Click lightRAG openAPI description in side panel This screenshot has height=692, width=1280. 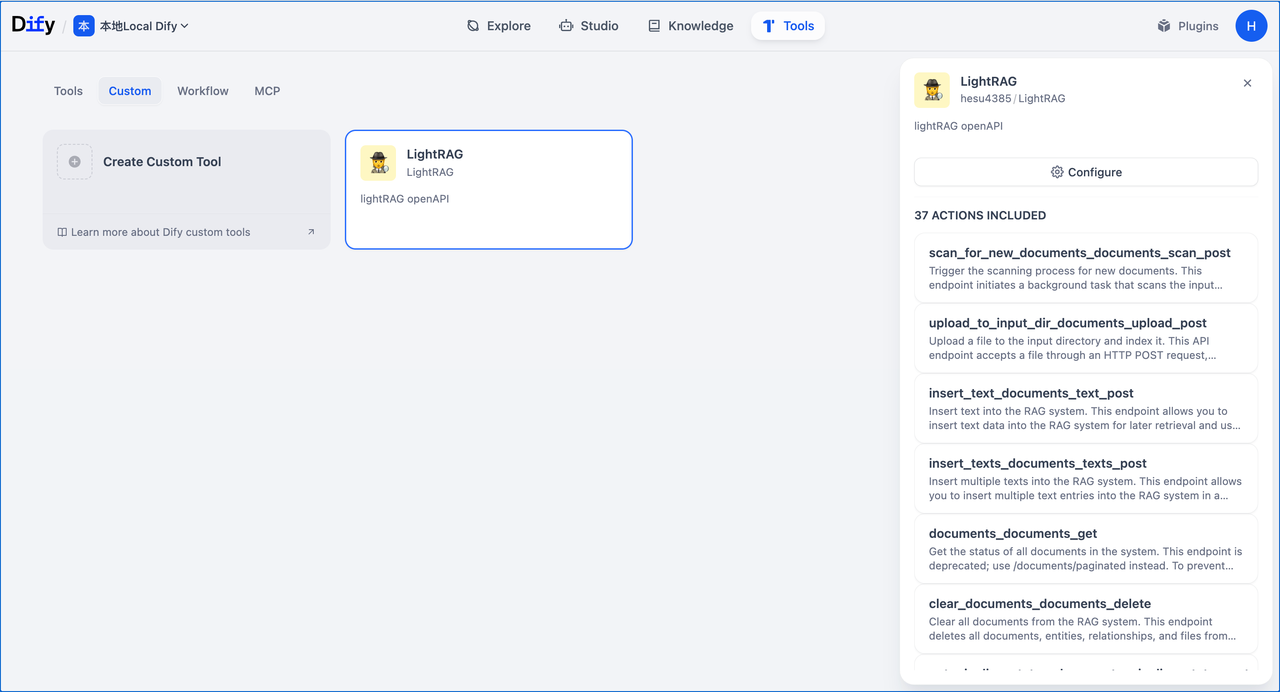click(958, 126)
